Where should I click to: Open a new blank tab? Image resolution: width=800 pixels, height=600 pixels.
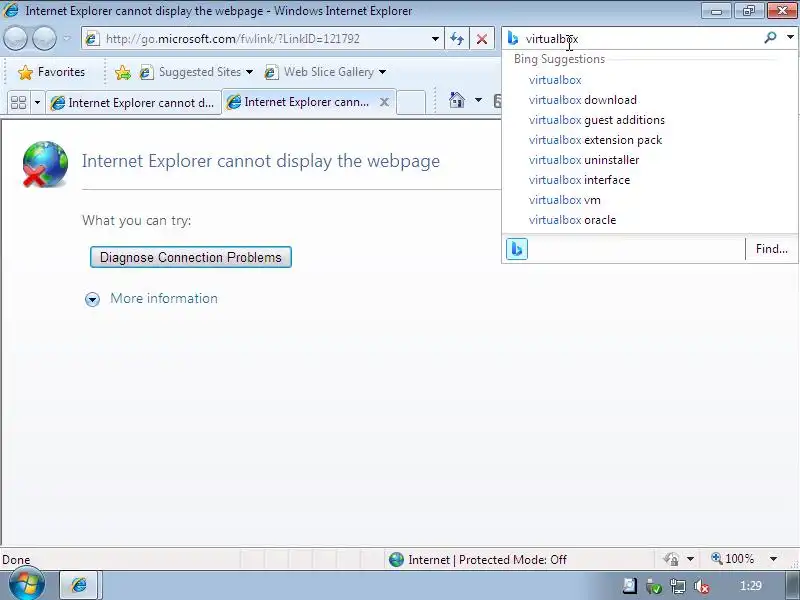coord(411,103)
